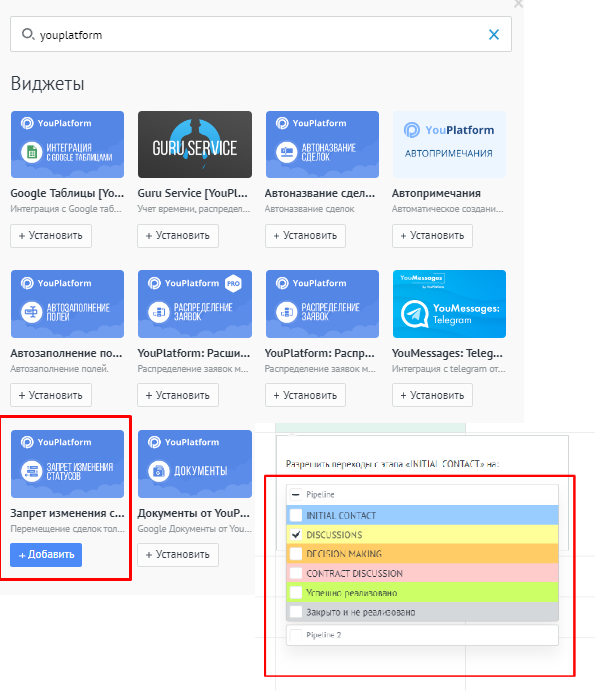This screenshot has width=595, height=690.
Task: Check the INITIAL CONTACT stage checkbox
Action: [296, 515]
